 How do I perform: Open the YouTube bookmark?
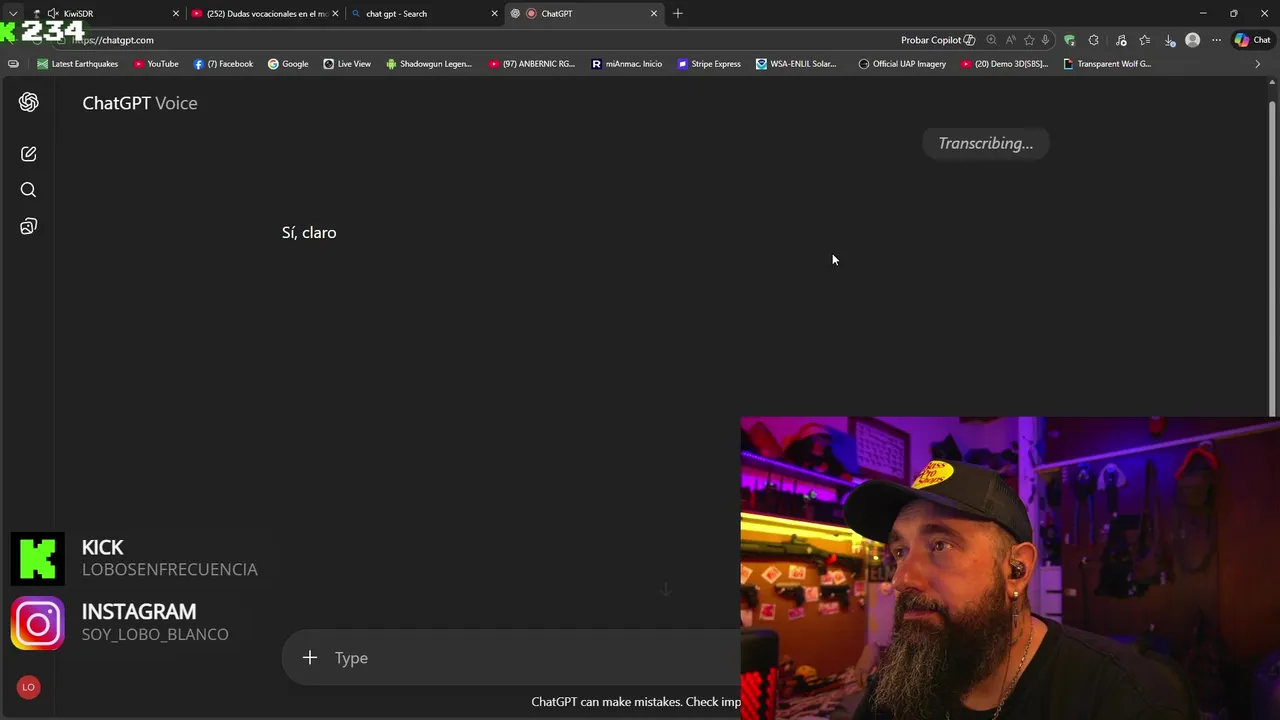point(156,64)
